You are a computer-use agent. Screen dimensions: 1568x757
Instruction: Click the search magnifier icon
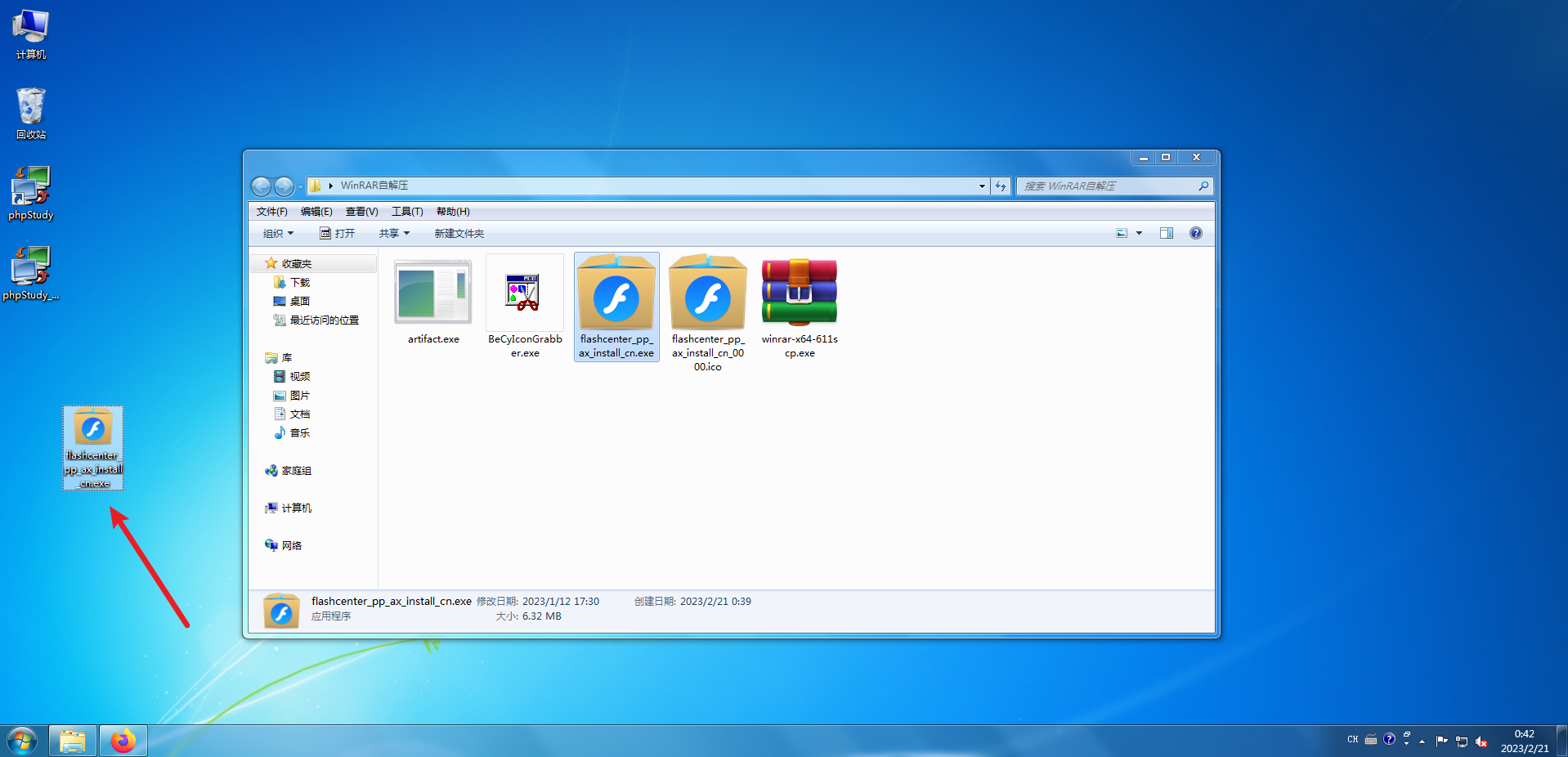1203,186
